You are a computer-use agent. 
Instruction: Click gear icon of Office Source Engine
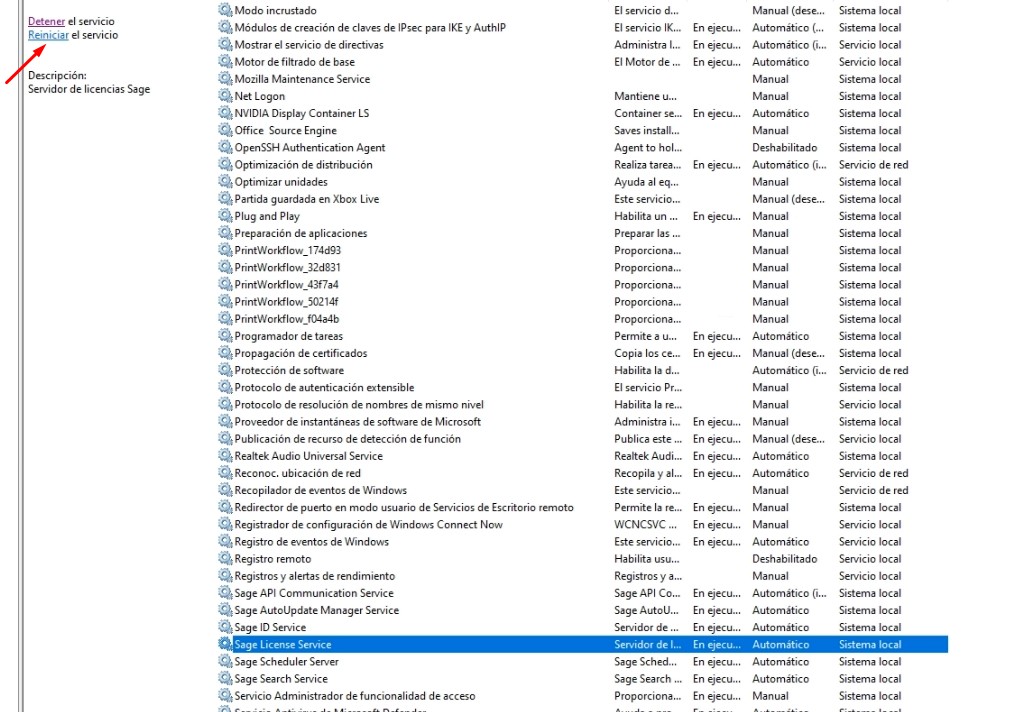(x=224, y=130)
